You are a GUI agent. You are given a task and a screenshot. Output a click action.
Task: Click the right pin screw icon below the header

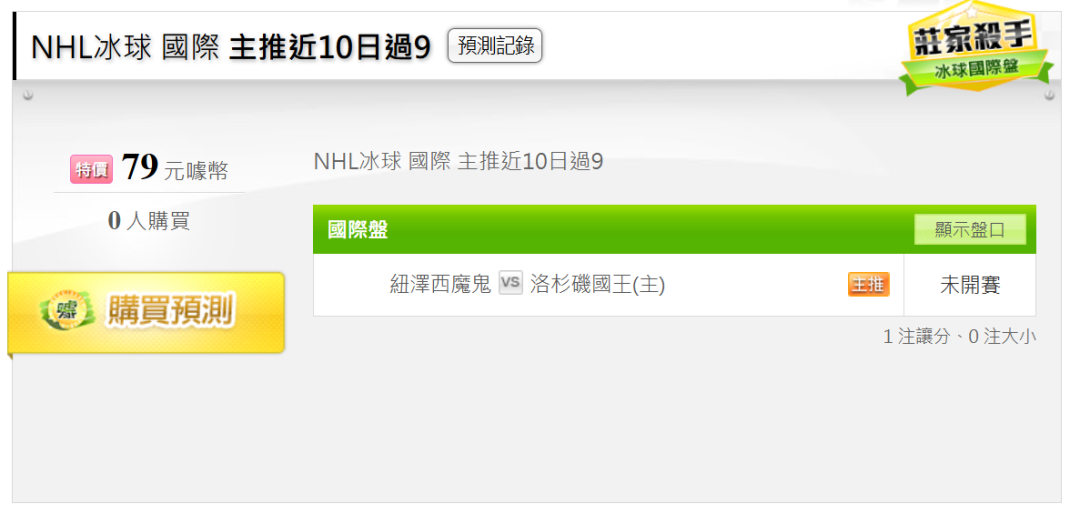1049,95
